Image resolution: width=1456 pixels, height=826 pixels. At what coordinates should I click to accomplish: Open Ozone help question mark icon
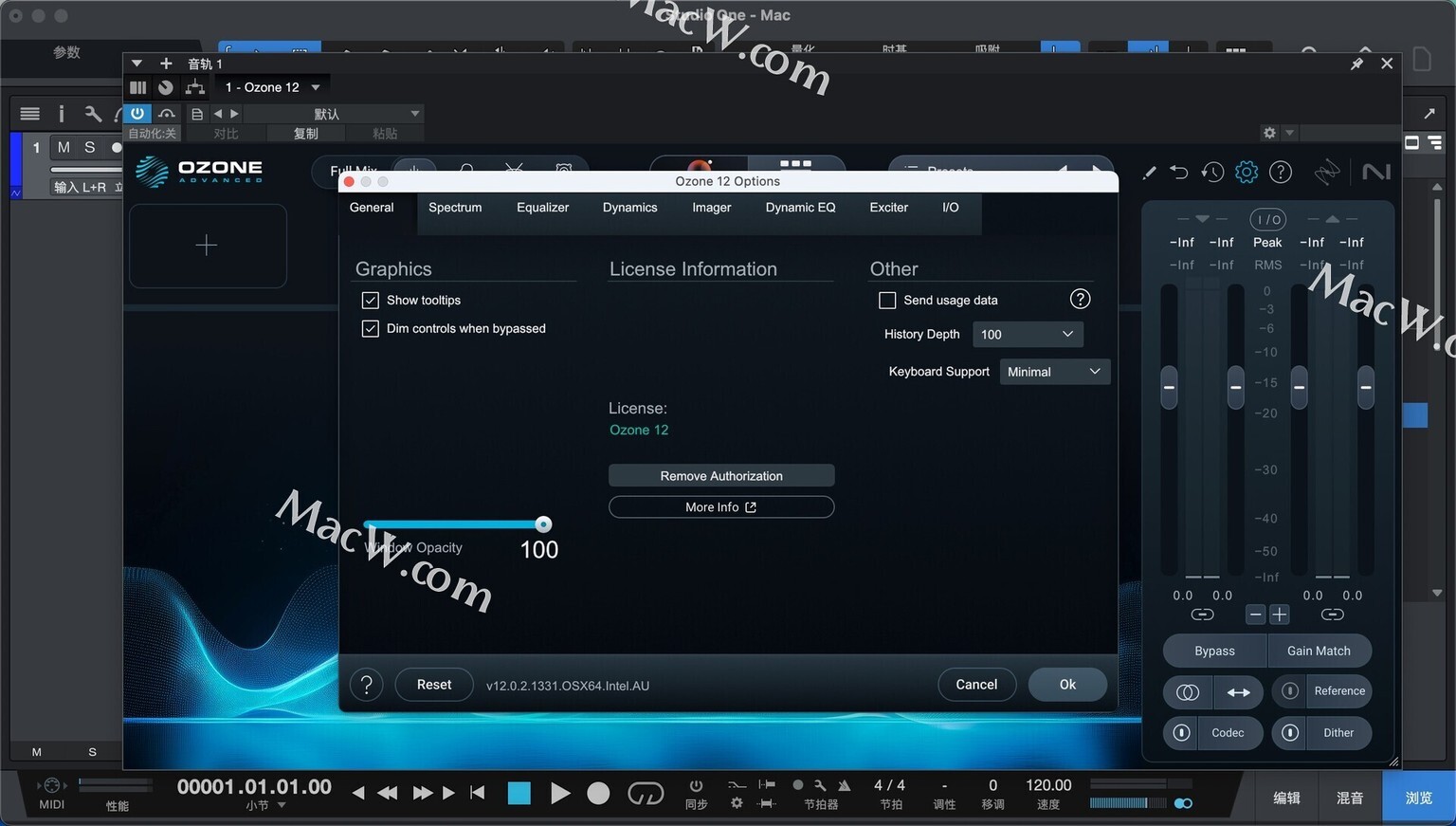(1281, 172)
